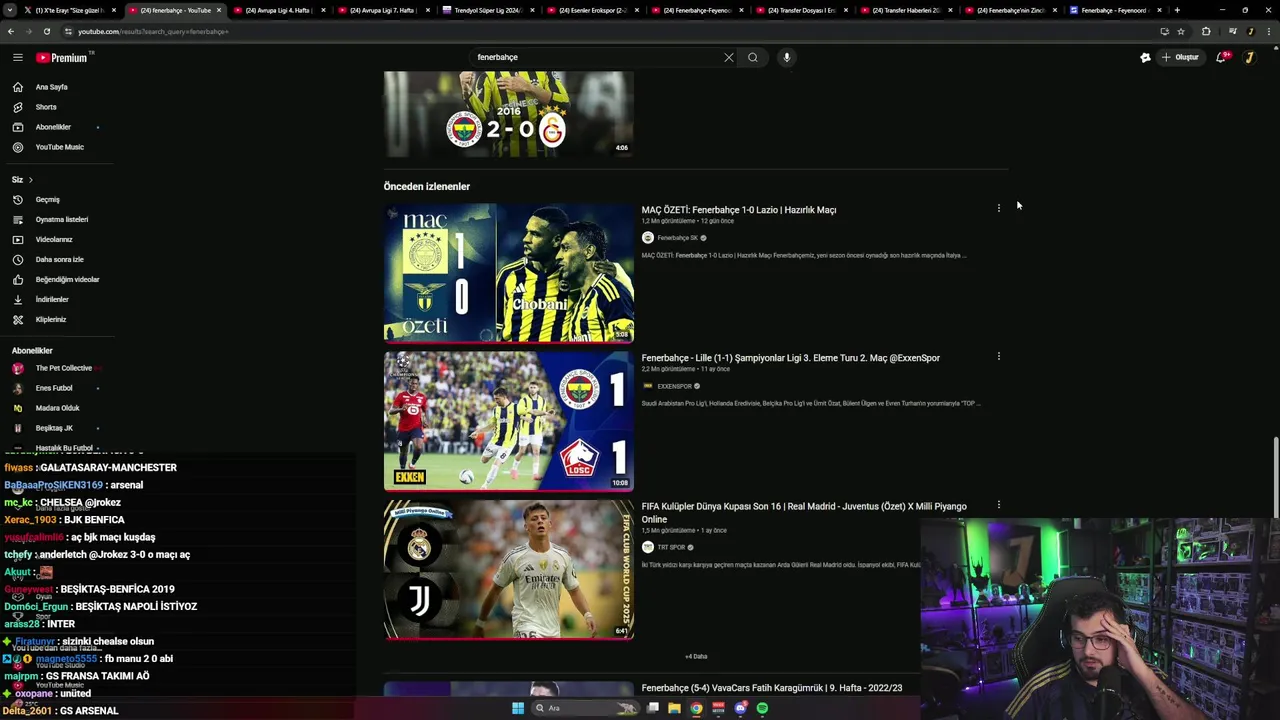Viewport: 1280px width, 720px height.
Task: Switch to Avrupa Ligi 4. Hafta tab
Action: pos(277,10)
